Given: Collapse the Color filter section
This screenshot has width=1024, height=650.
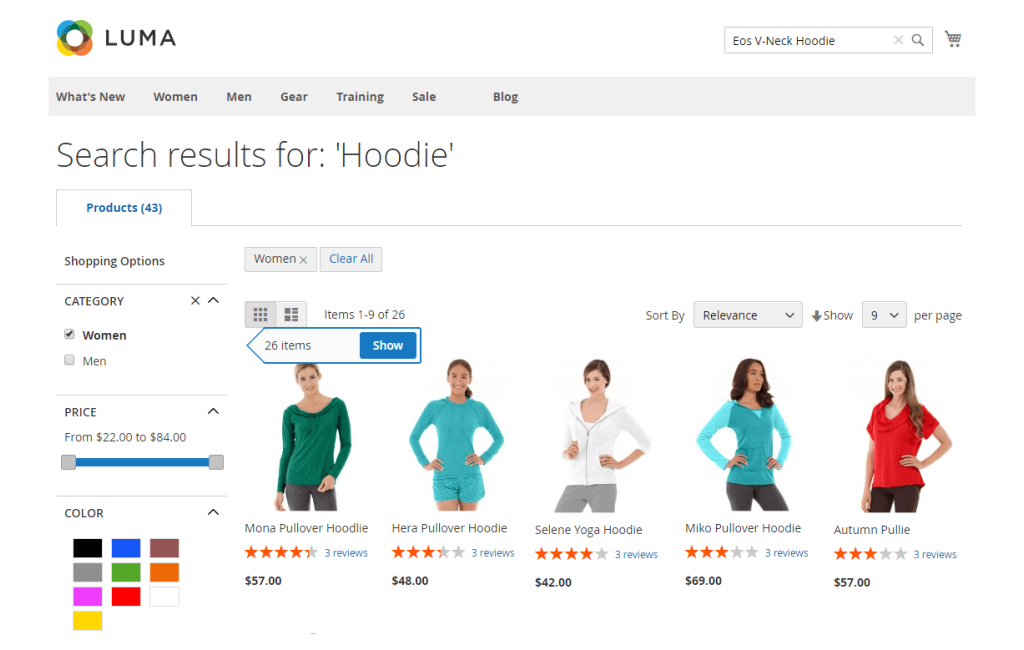Looking at the screenshot, I should tap(213, 512).
